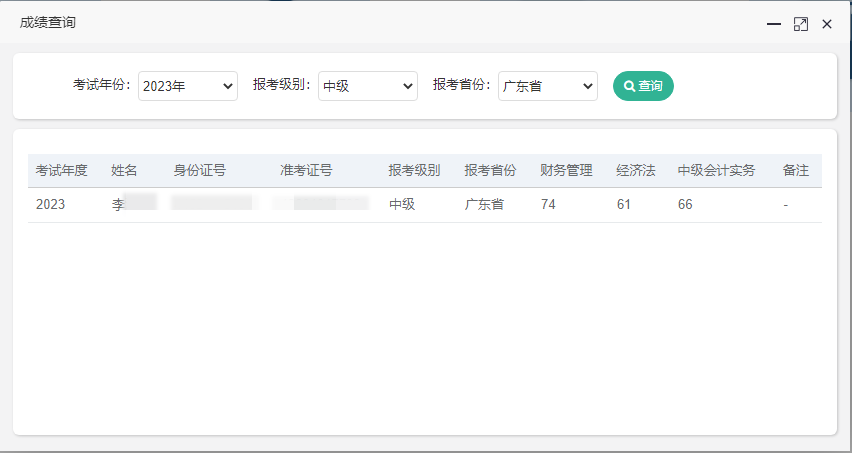This screenshot has width=852, height=453.
Task: Select the 2023 cell in the result row
Action: coord(50,204)
